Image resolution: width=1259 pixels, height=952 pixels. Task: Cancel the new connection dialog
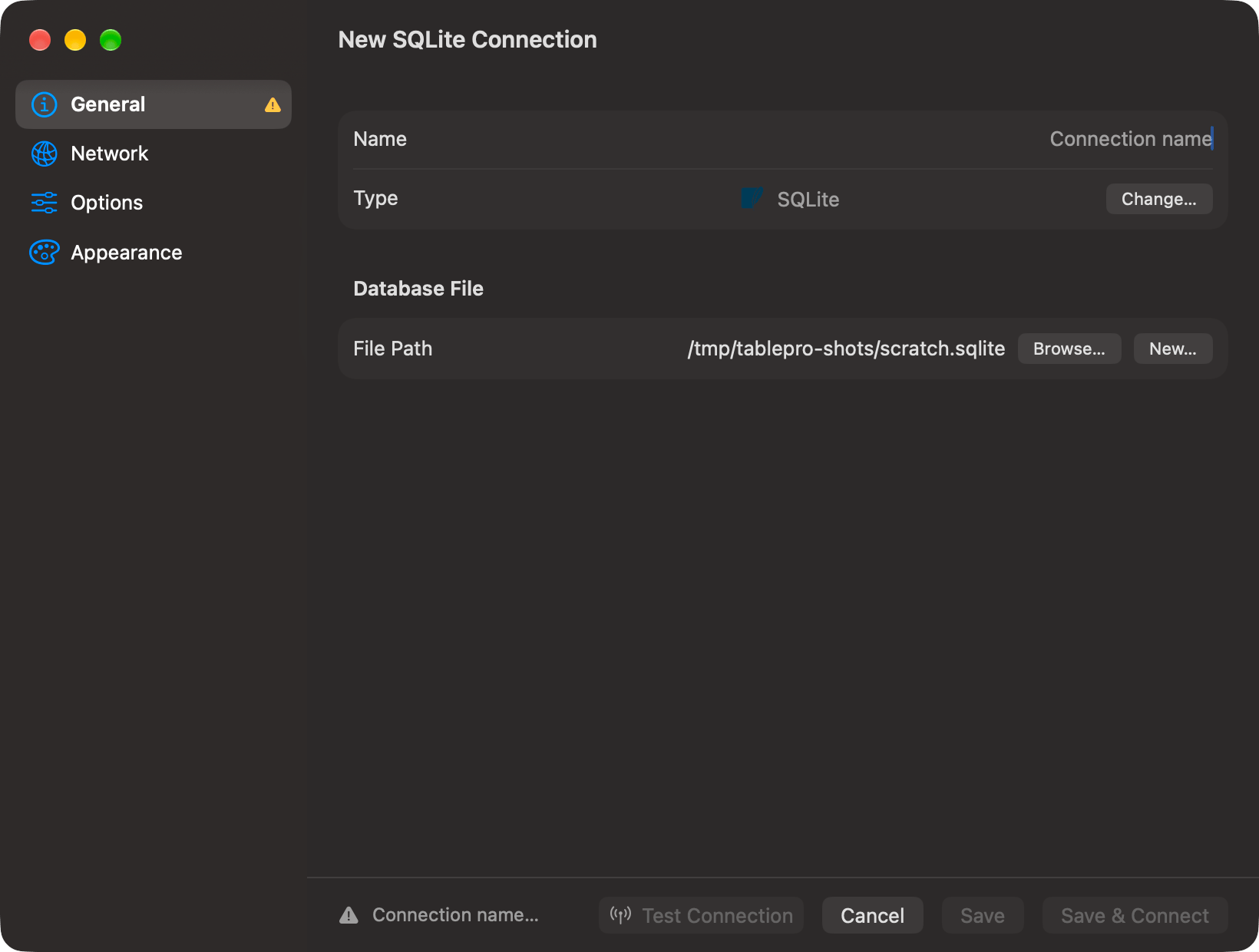[x=872, y=915]
